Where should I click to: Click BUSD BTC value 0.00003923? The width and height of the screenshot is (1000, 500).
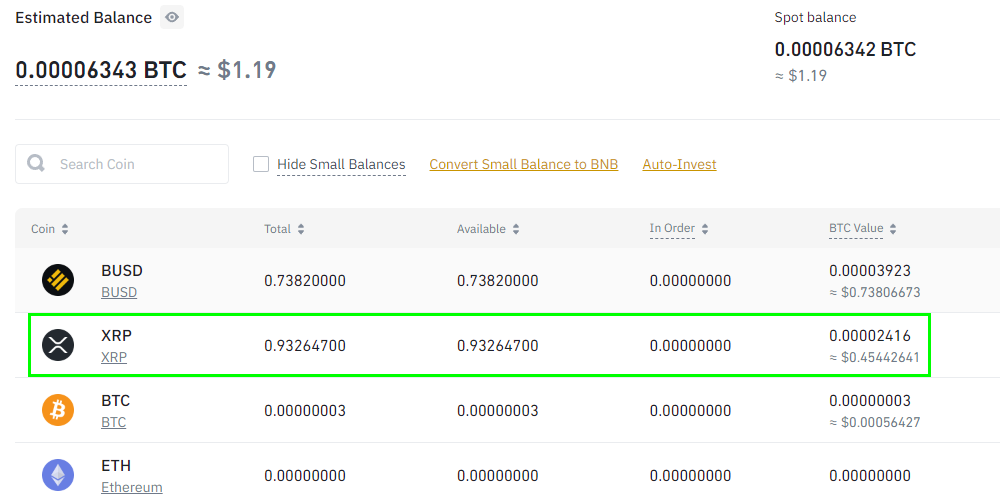coord(870,270)
